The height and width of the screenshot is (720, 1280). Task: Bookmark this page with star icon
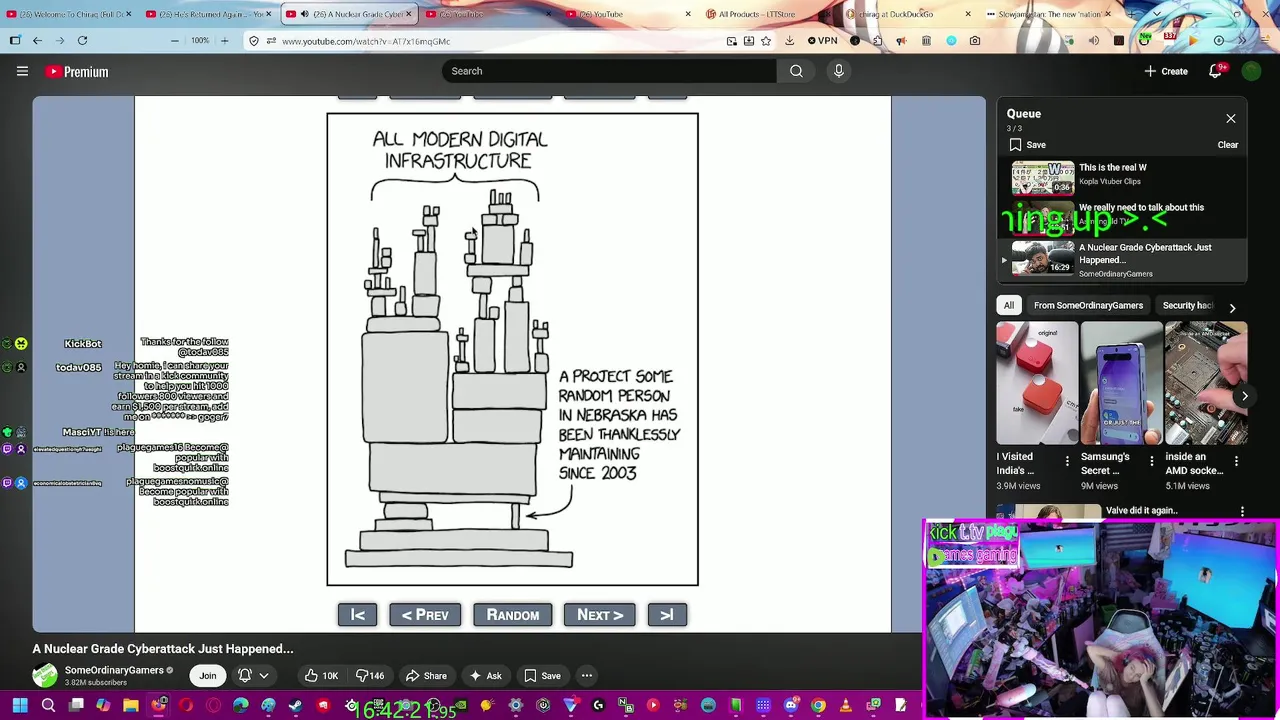tap(766, 41)
